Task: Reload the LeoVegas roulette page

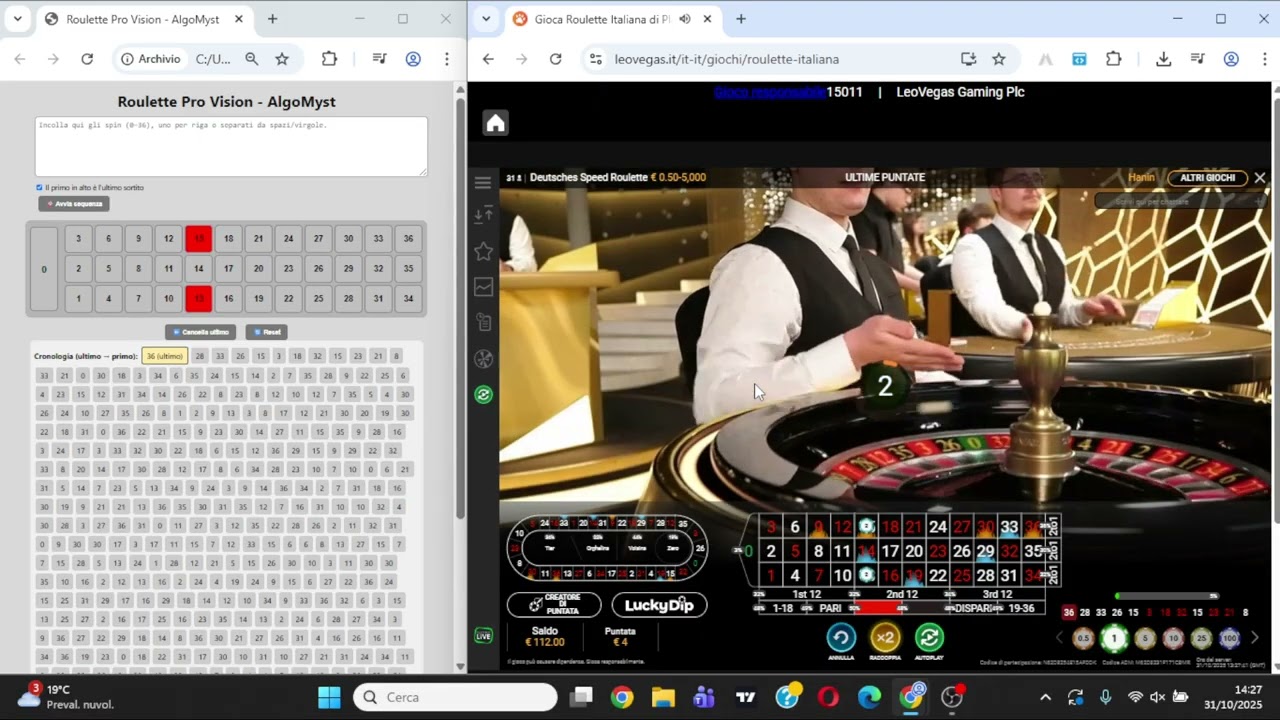Action: (x=556, y=59)
